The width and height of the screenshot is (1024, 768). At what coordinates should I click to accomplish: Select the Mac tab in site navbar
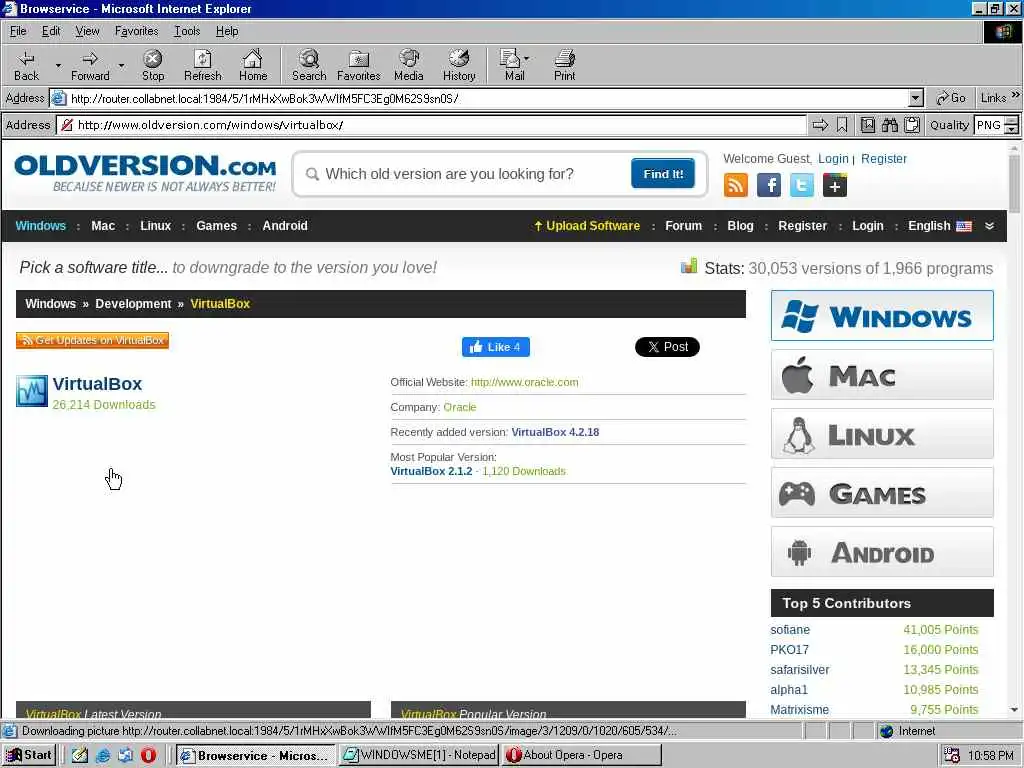point(103,226)
